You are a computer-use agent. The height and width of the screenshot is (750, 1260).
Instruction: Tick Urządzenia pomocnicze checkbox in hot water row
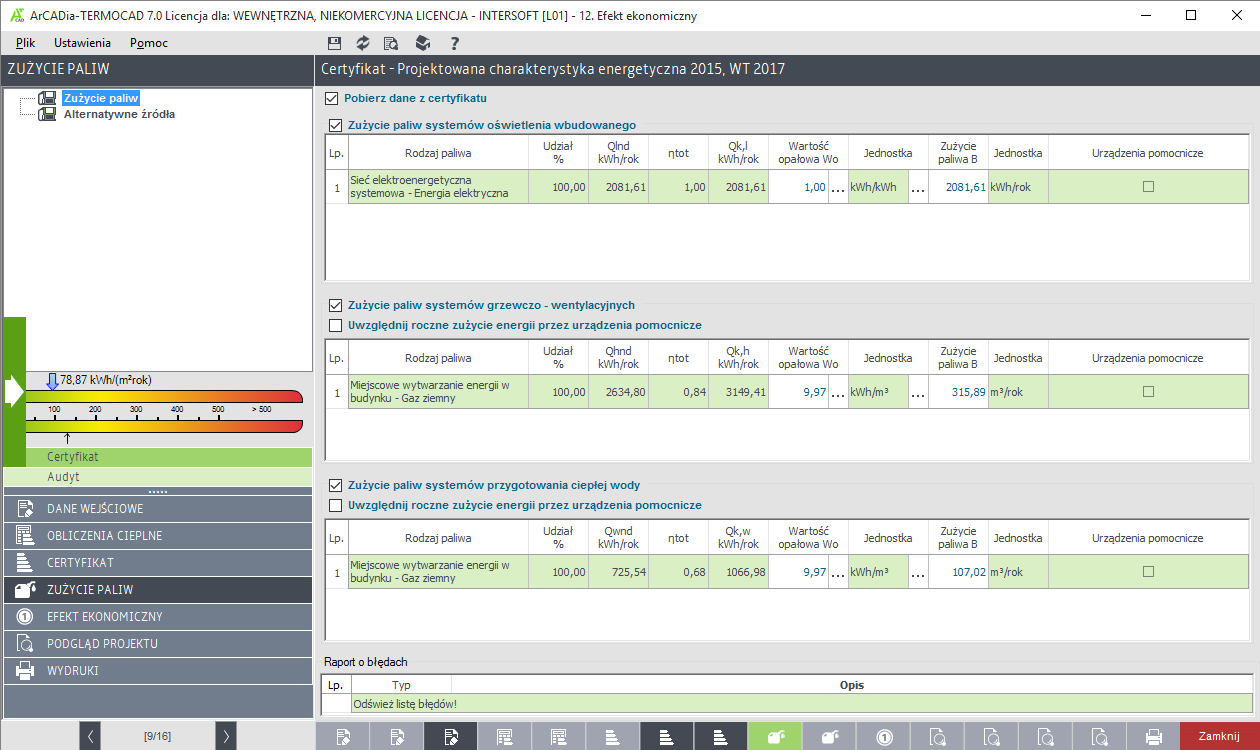(x=1148, y=572)
